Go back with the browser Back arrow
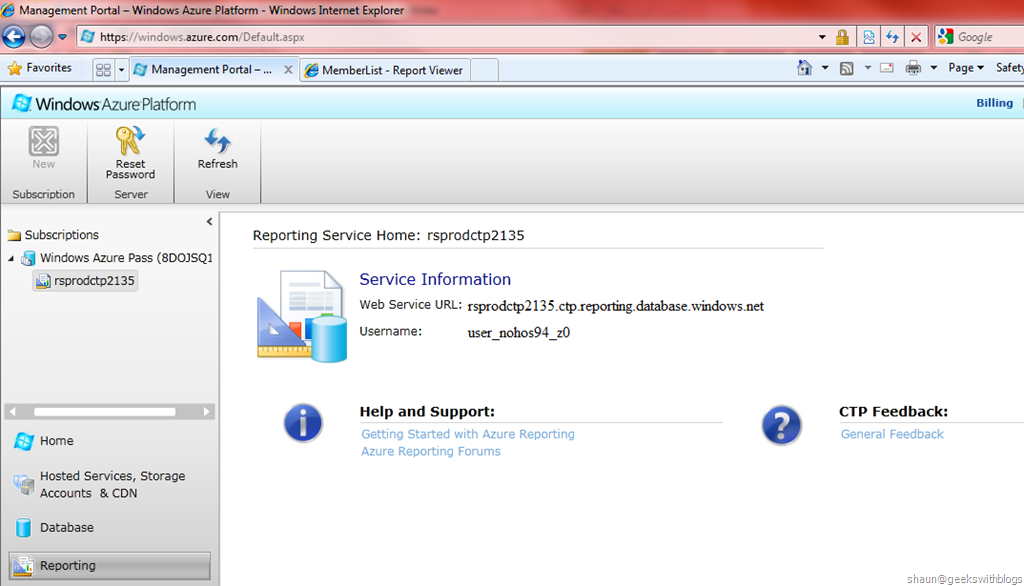The width and height of the screenshot is (1024, 586). point(14,37)
